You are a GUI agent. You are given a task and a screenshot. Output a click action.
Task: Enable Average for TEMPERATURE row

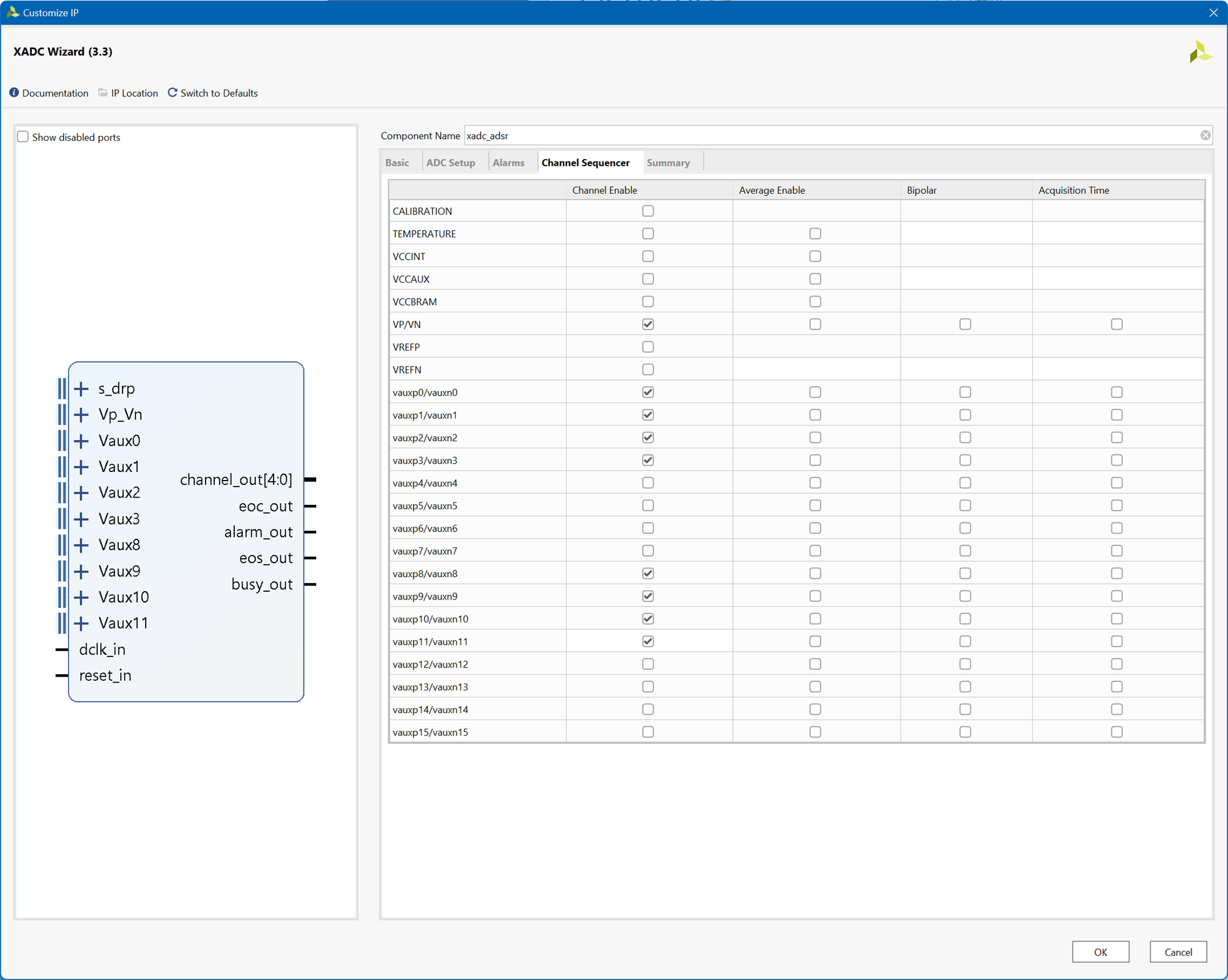(x=815, y=234)
